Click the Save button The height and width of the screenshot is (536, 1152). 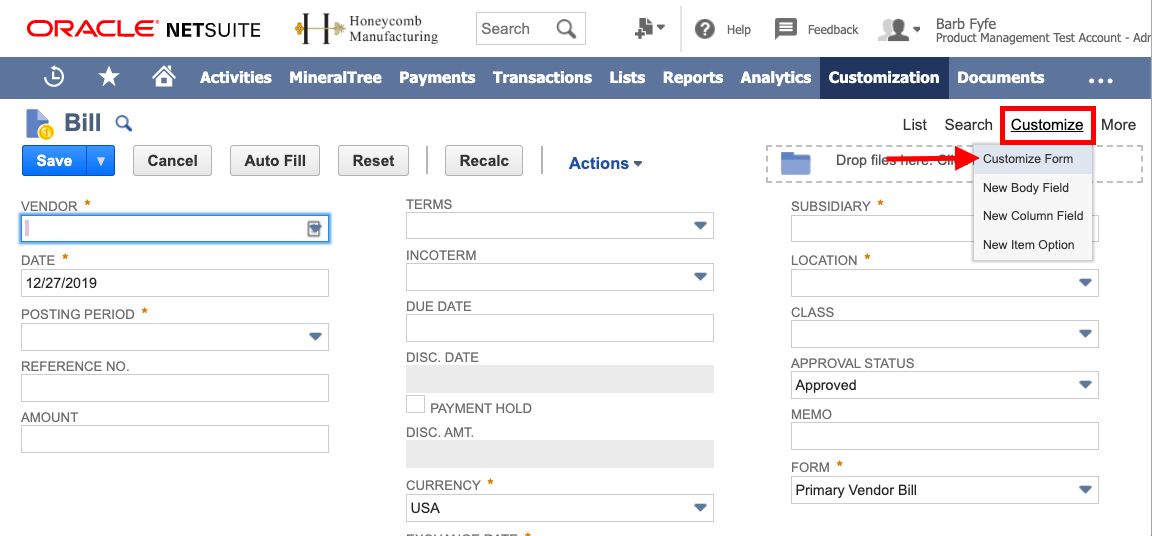[x=54, y=161]
